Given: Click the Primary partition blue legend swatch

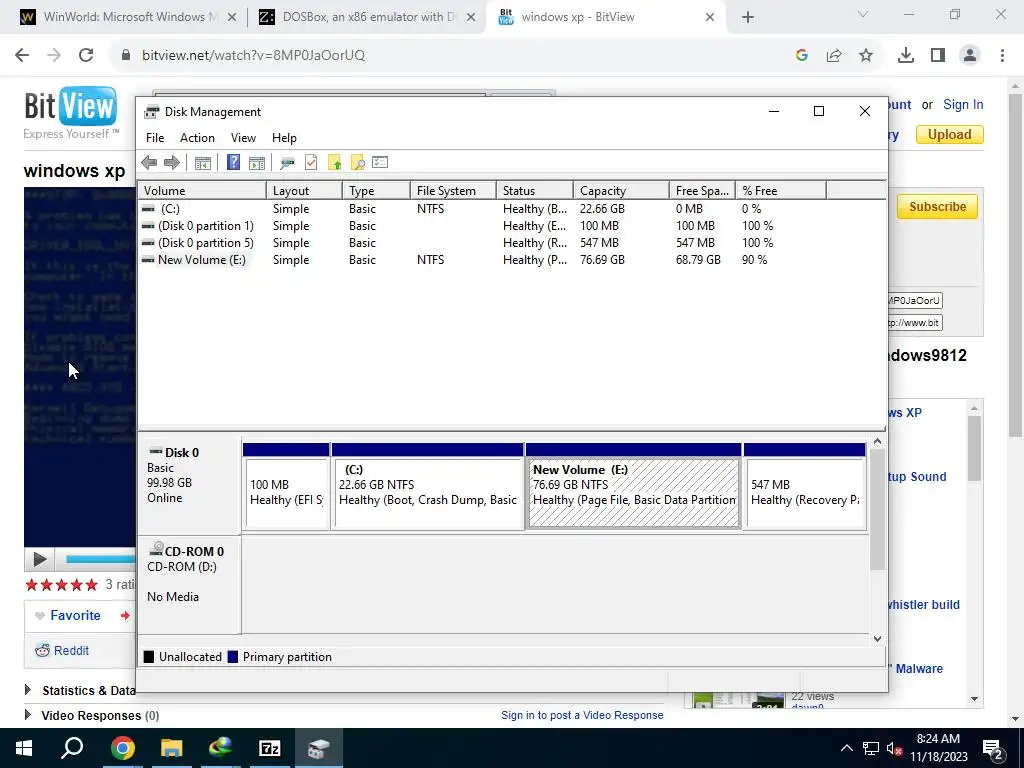Looking at the screenshot, I should pos(232,657).
